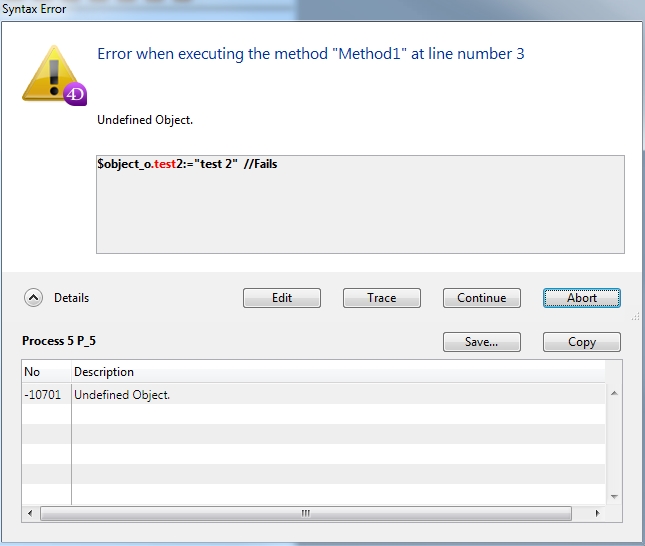Click the horizontal scrollbar thumb
Screen dimensions: 645x546
tap(305, 514)
